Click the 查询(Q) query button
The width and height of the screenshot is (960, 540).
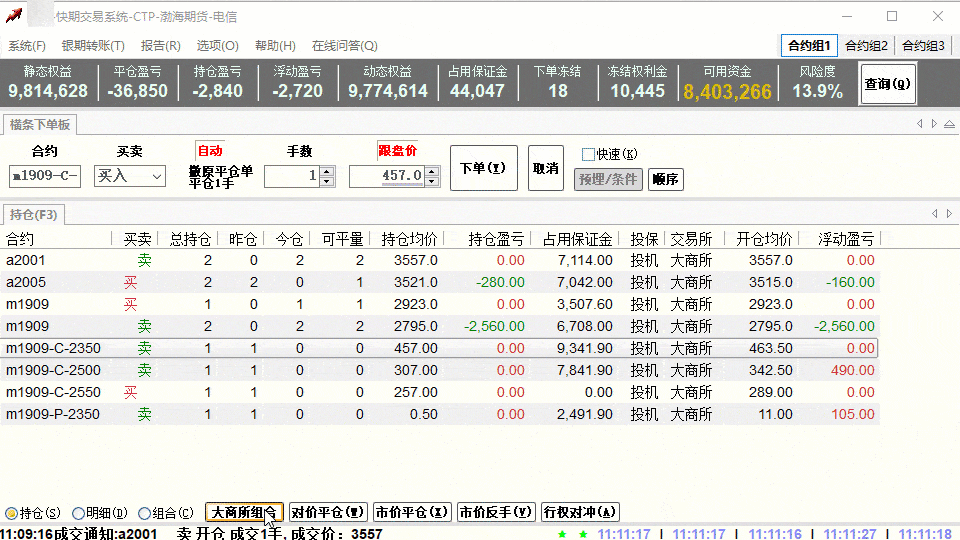tap(888, 84)
